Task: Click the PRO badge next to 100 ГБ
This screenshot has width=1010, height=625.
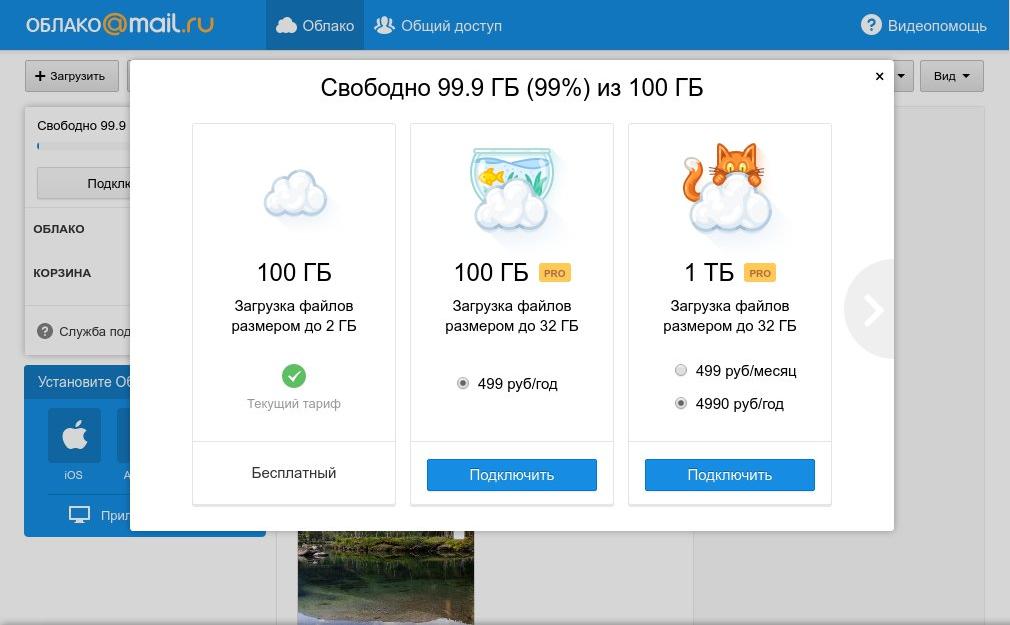Action: pos(555,273)
